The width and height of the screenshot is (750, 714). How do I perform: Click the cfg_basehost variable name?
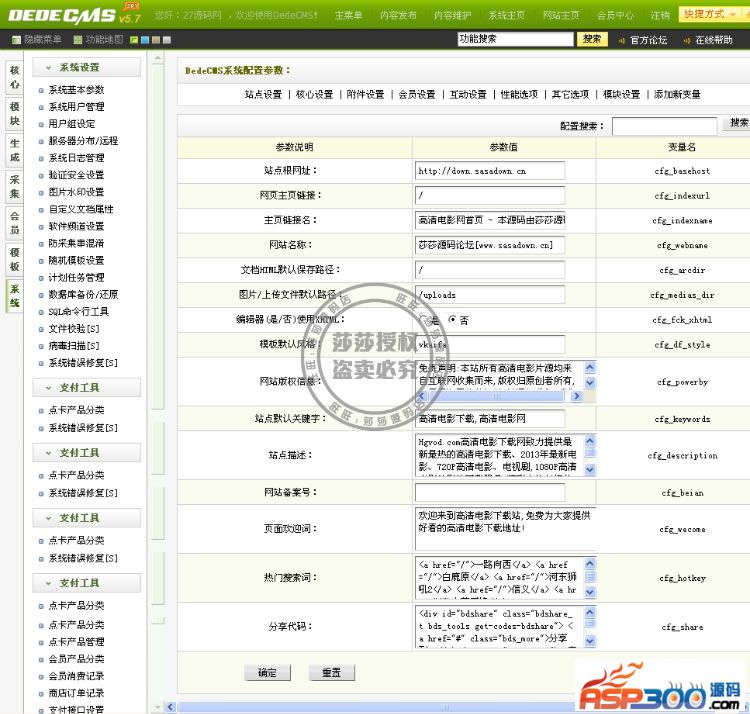pos(682,171)
